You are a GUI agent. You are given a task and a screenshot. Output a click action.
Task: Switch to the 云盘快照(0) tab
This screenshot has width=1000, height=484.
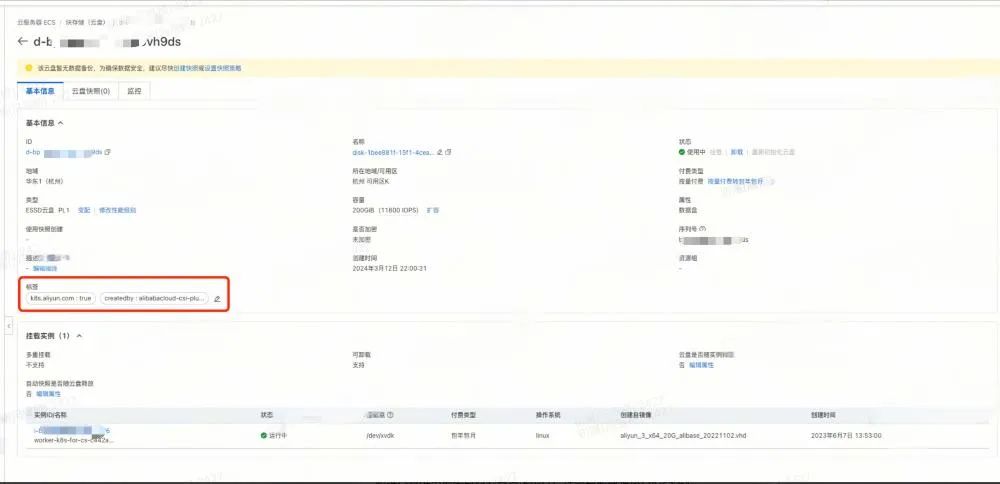[x=90, y=91]
